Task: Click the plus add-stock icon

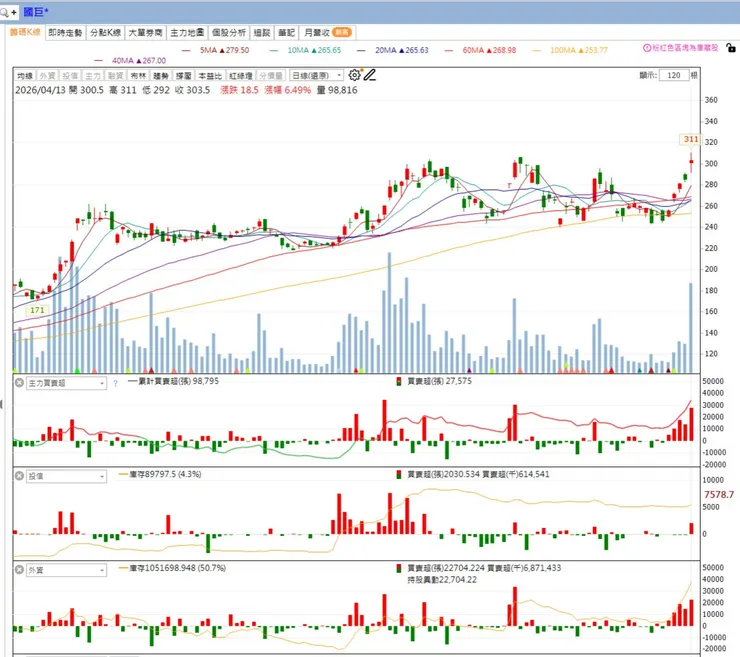Action: [x=14, y=12]
